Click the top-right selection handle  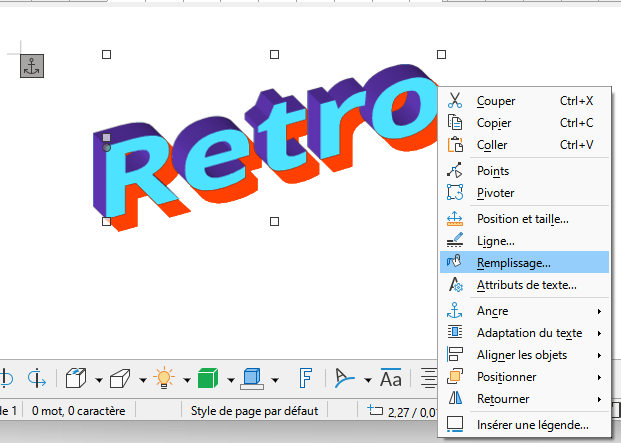click(442, 55)
